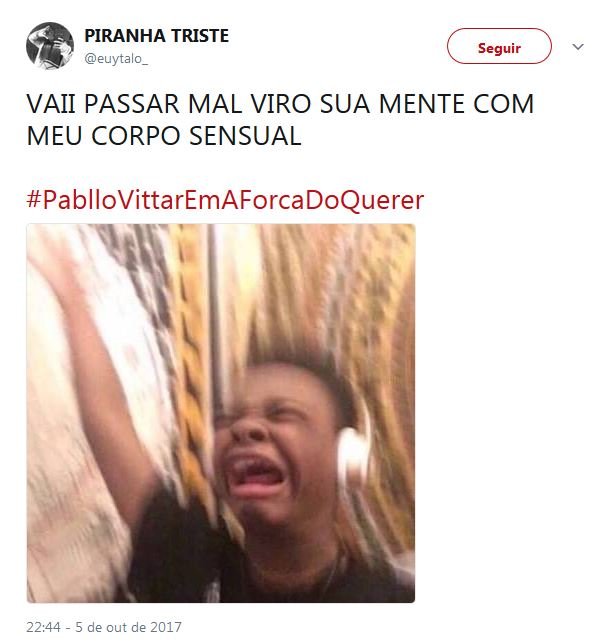Expand the tweet options chevron

(x=578, y=47)
